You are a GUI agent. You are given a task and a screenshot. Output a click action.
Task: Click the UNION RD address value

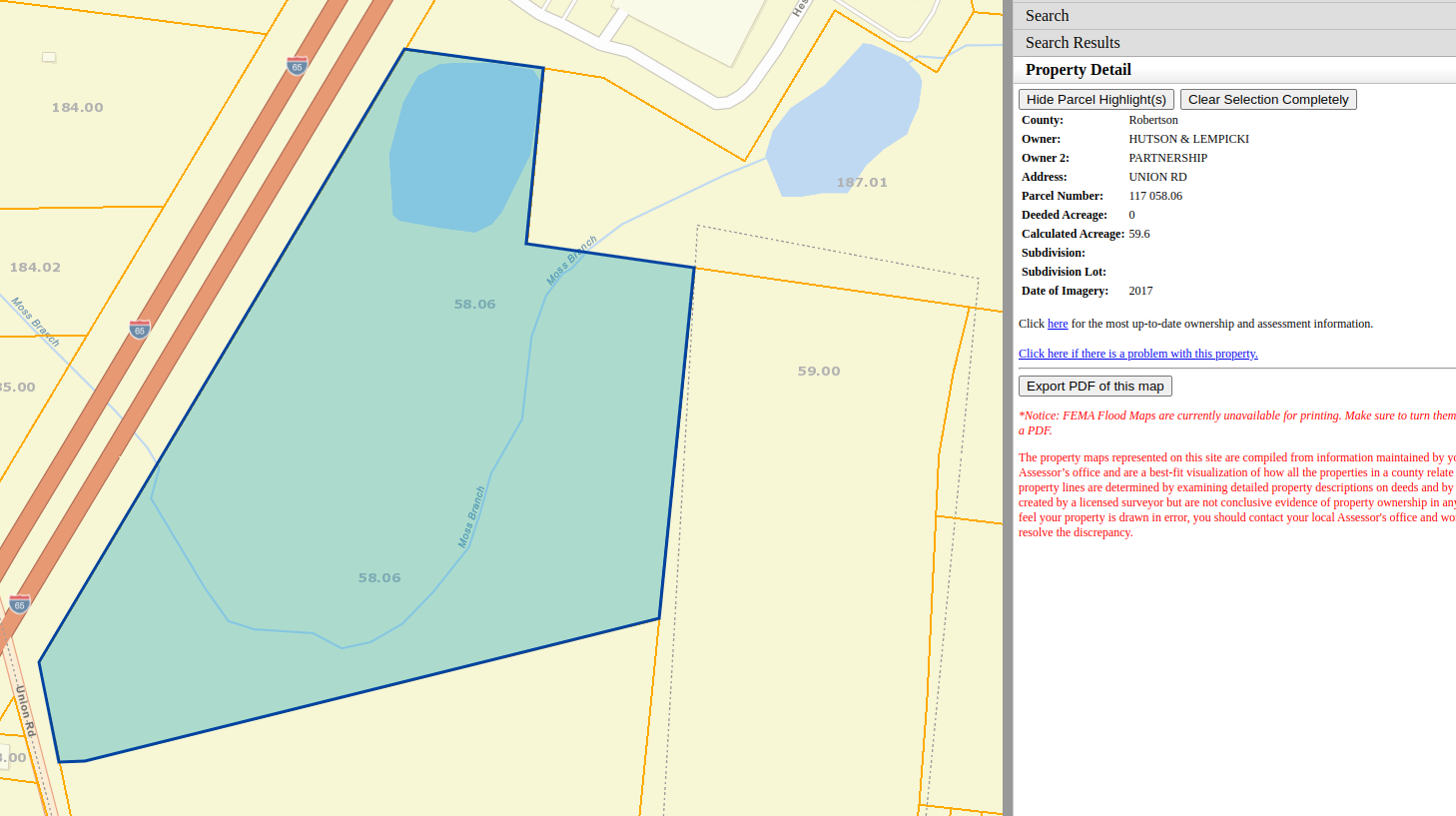click(1157, 177)
